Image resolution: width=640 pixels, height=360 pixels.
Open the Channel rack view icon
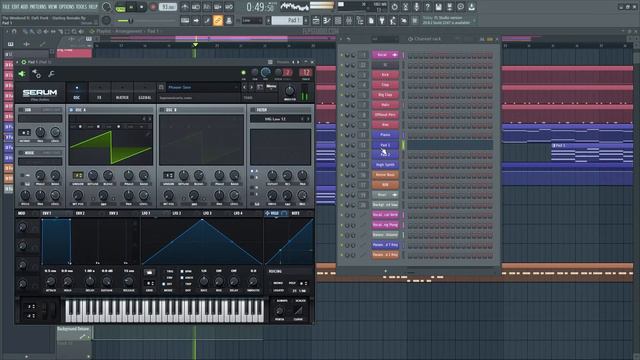(x=338, y=20)
